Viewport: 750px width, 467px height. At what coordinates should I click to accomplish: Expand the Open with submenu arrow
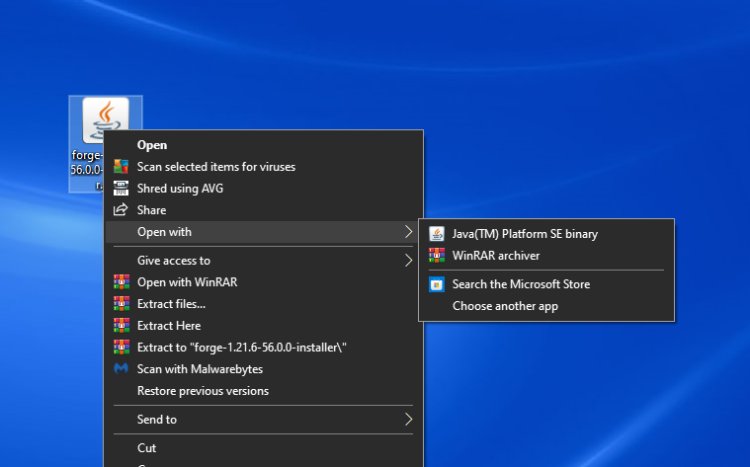tap(408, 232)
